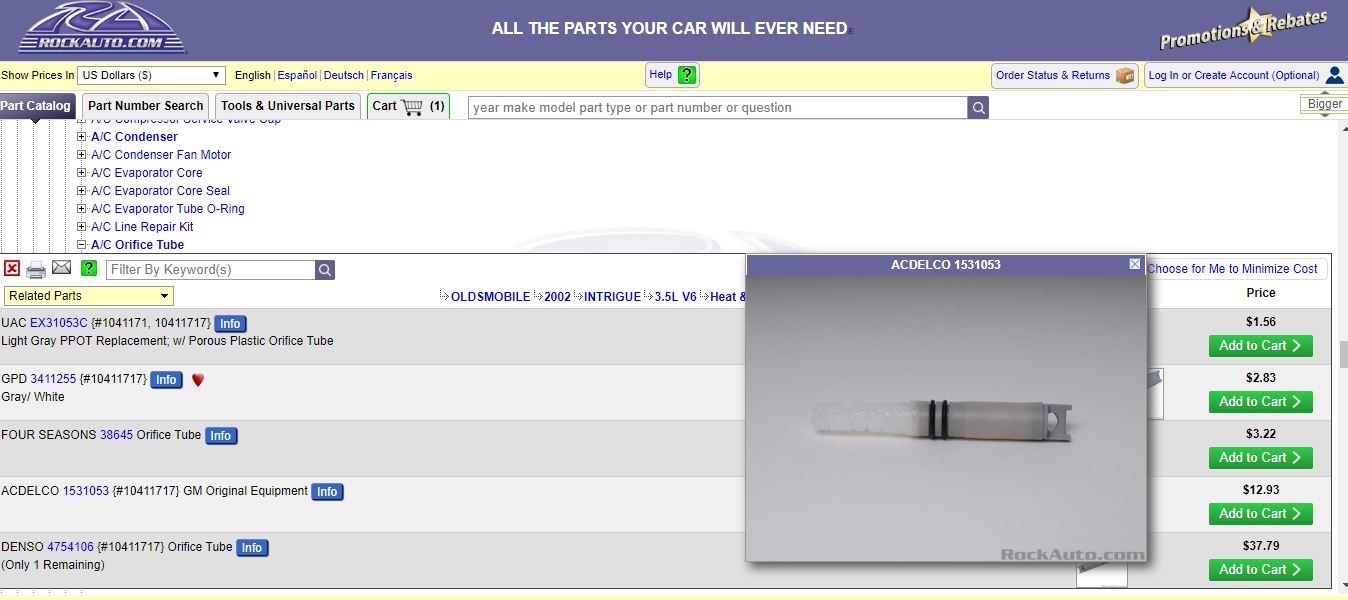Open Order Status & Returns
The width and height of the screenshot is (1348, 600).
pos(1065,75)
